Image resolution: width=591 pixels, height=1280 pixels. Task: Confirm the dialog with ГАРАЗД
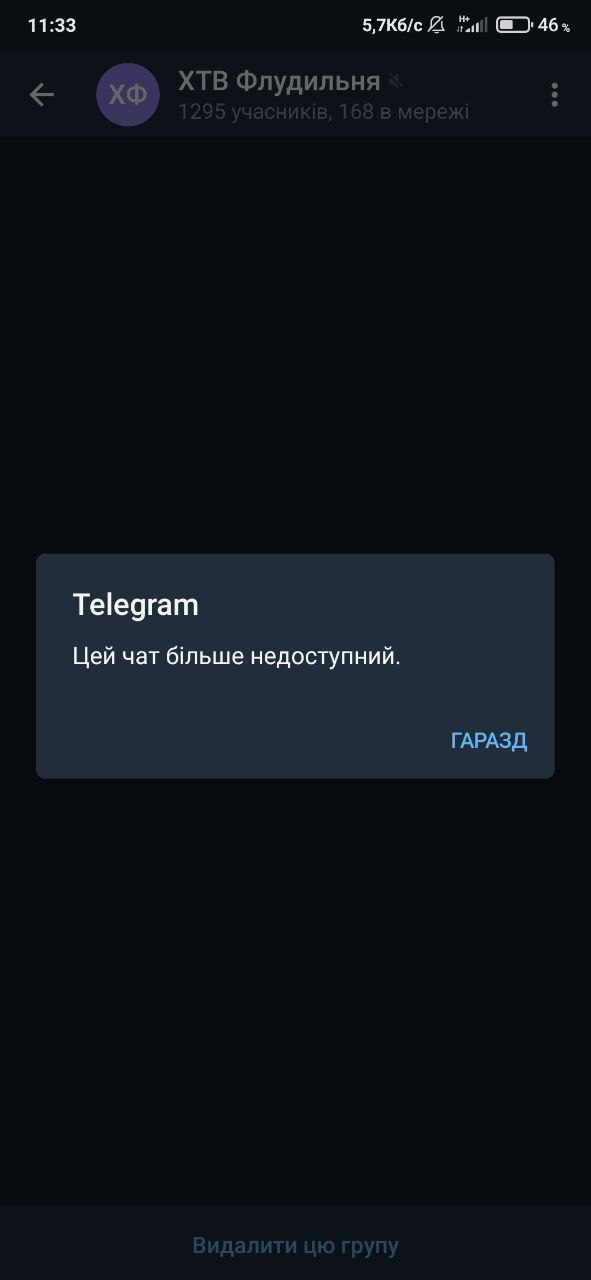click(x=489, y=741)
